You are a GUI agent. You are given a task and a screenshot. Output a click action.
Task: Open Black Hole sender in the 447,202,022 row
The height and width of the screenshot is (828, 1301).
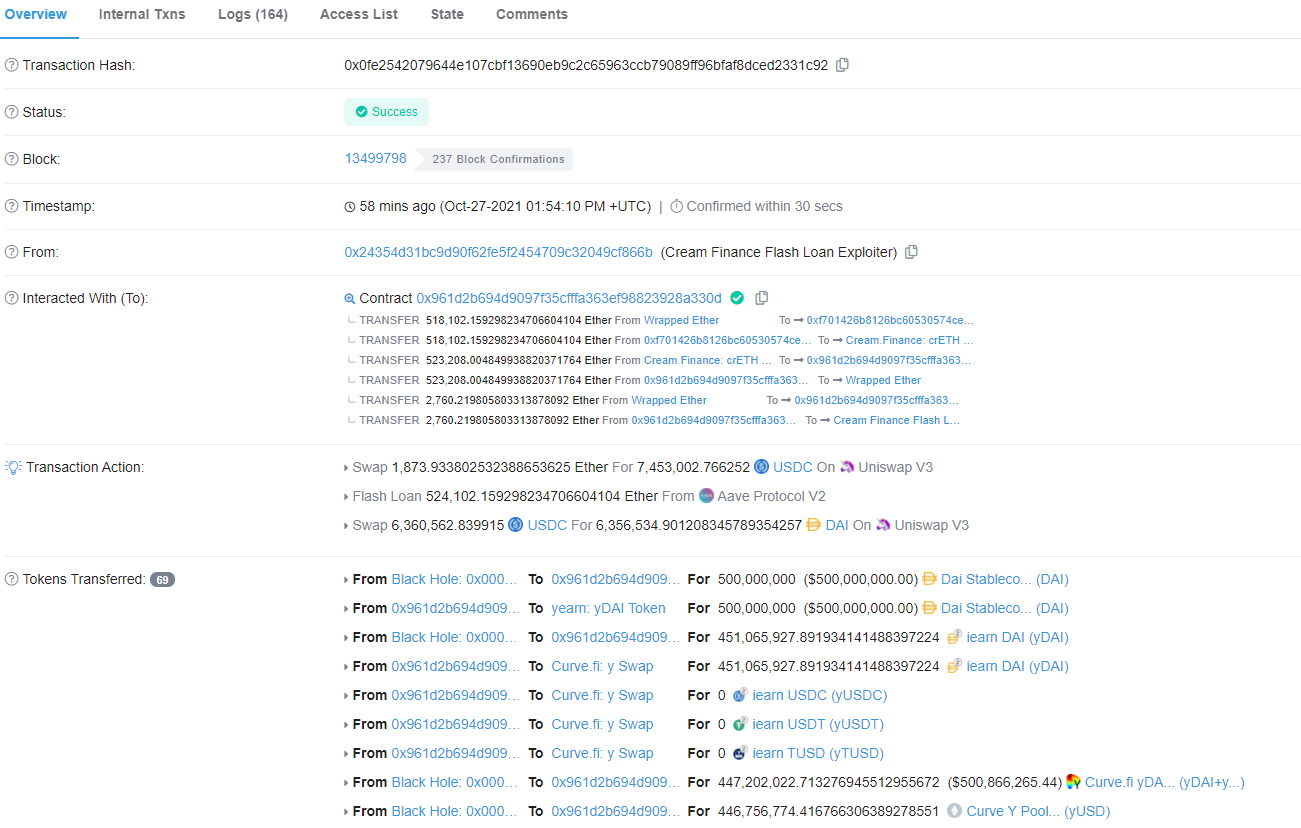tap(455, 782)
